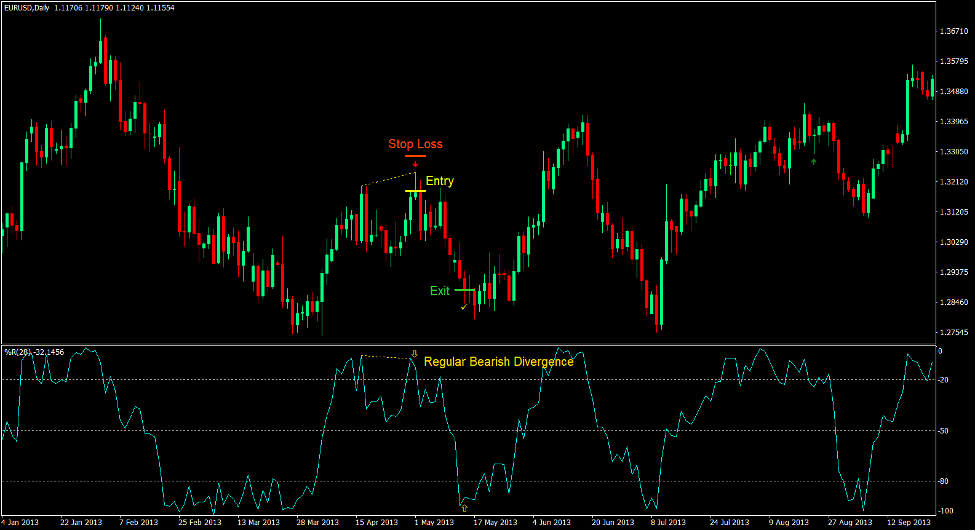Click price label 1.28460
This screenshot has height=531, width=977.
[954, 302]
